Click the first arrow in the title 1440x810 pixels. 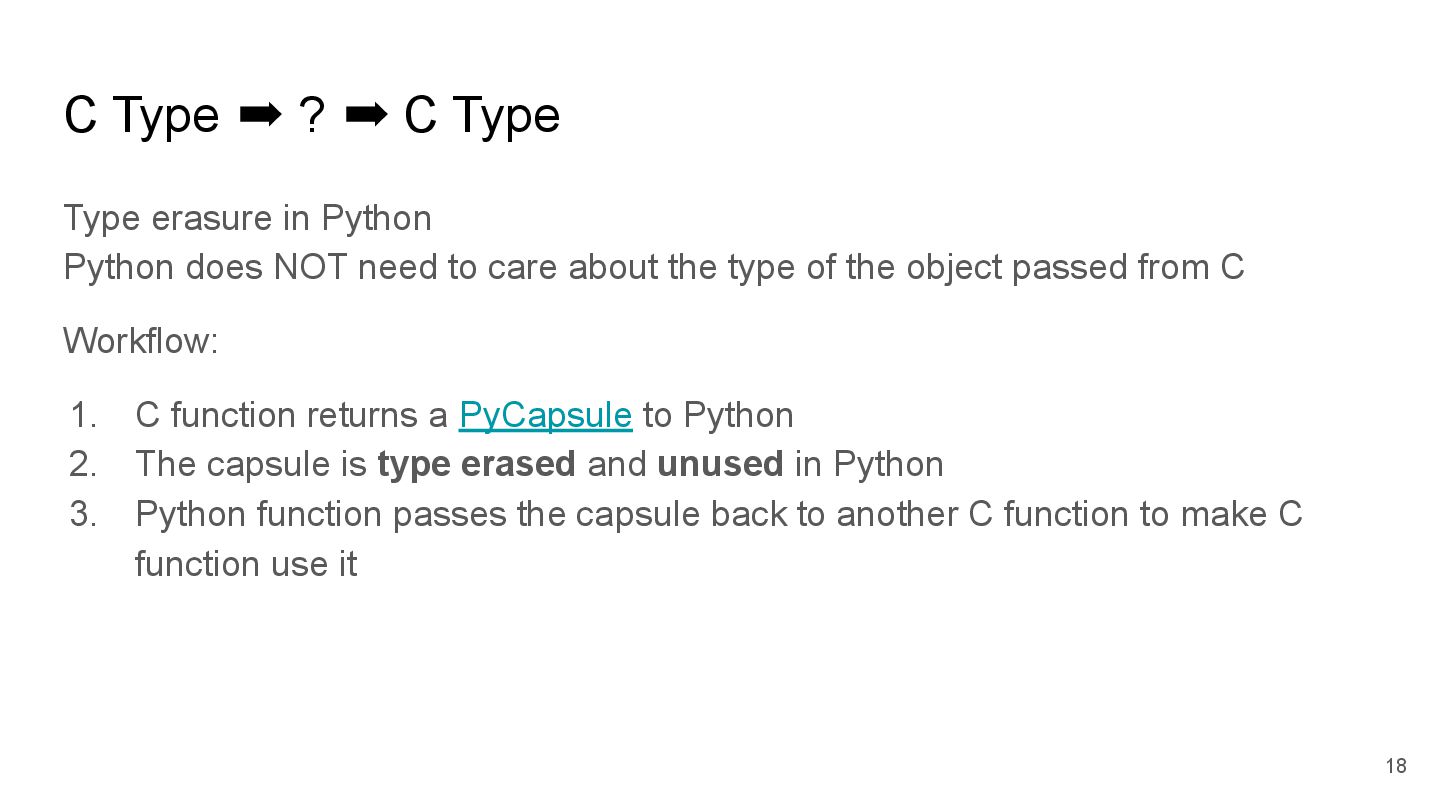point(260,116)
